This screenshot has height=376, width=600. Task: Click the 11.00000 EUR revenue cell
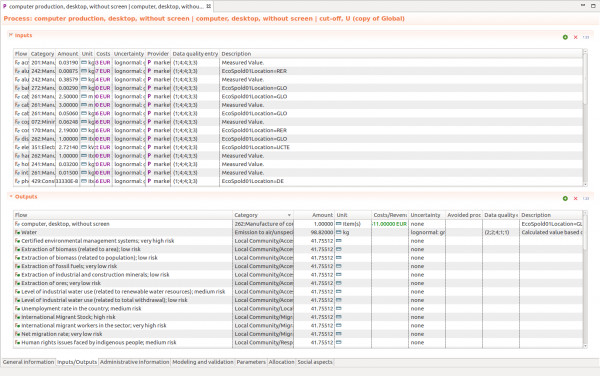point(390,224)
